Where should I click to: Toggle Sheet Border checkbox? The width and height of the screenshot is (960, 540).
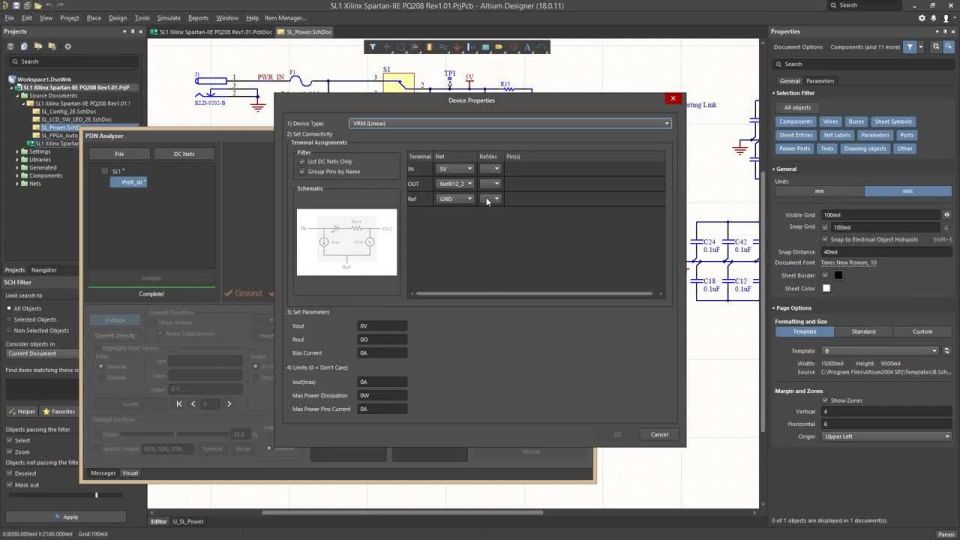825,276
